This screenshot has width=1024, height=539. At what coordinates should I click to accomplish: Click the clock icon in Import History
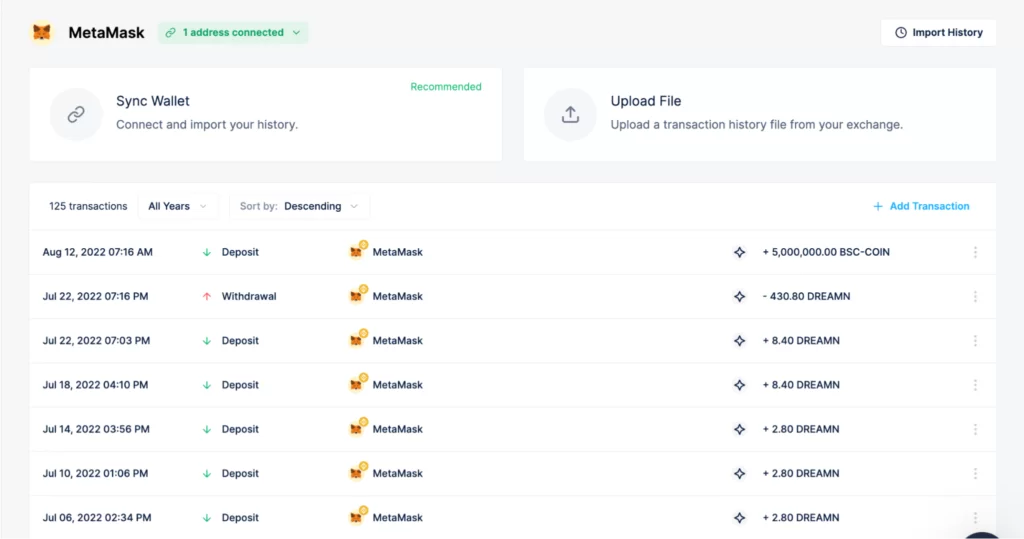point(901,32)
